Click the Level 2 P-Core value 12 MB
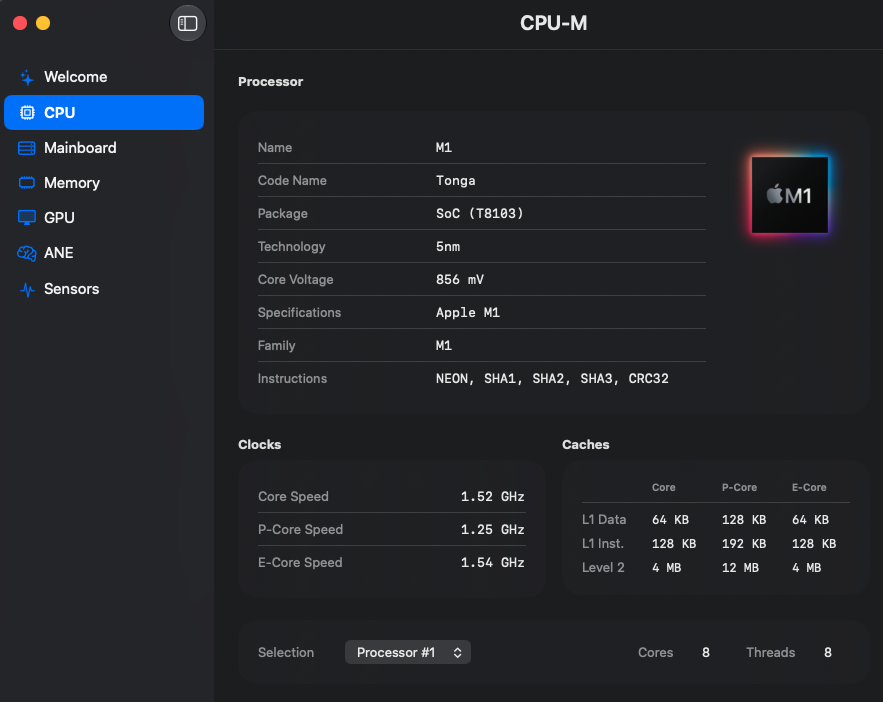 tap(740, 567)
